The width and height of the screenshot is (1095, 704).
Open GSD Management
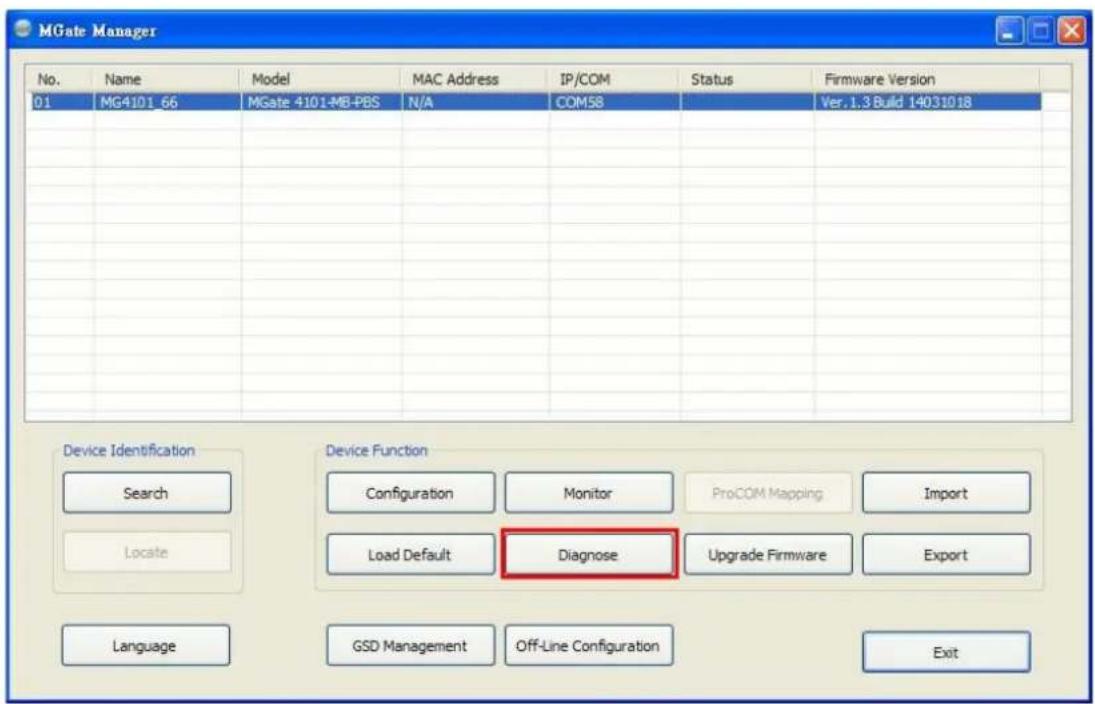tap(411, 645)
